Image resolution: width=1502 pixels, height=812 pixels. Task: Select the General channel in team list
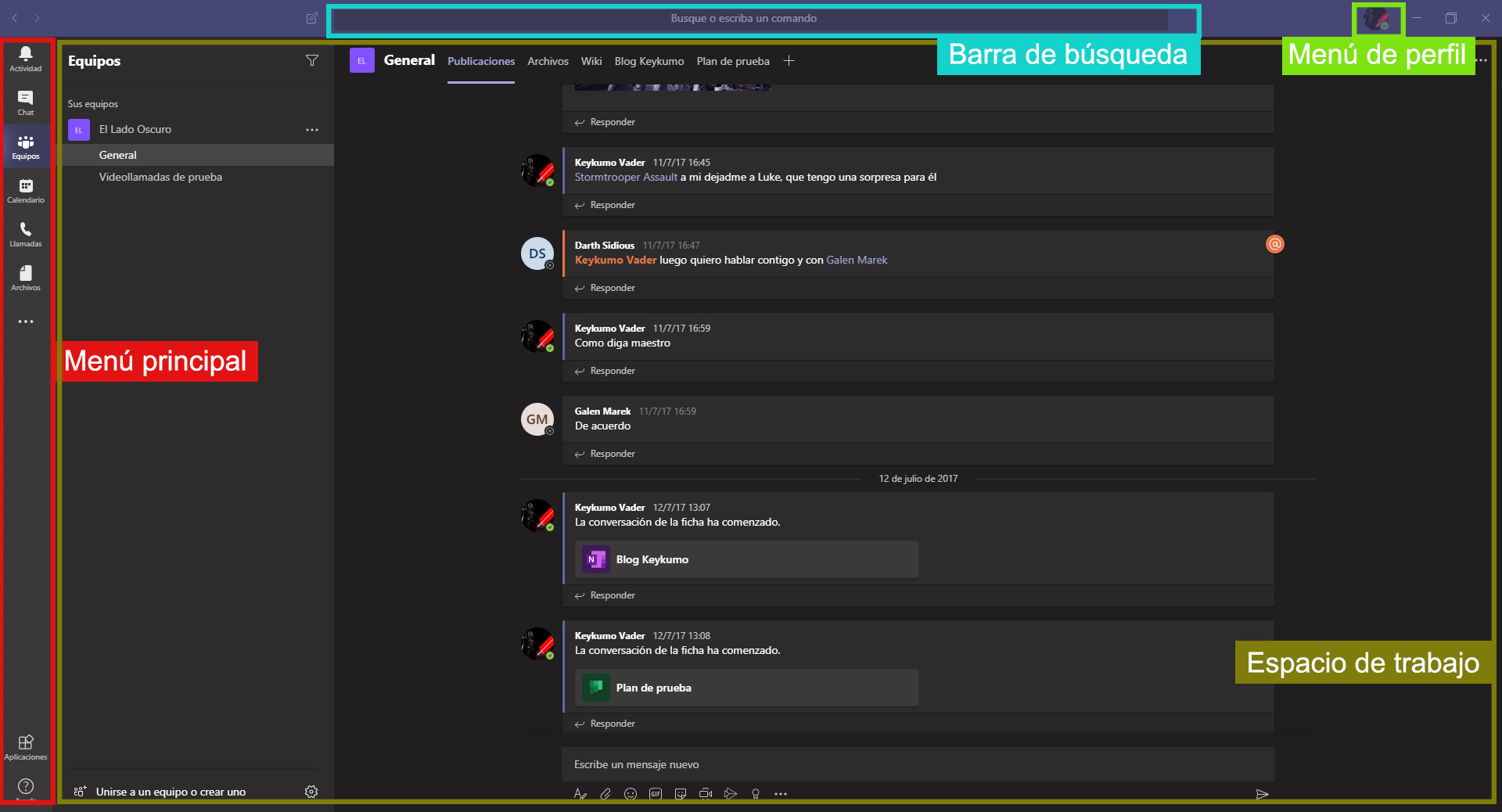click(198, 155)
